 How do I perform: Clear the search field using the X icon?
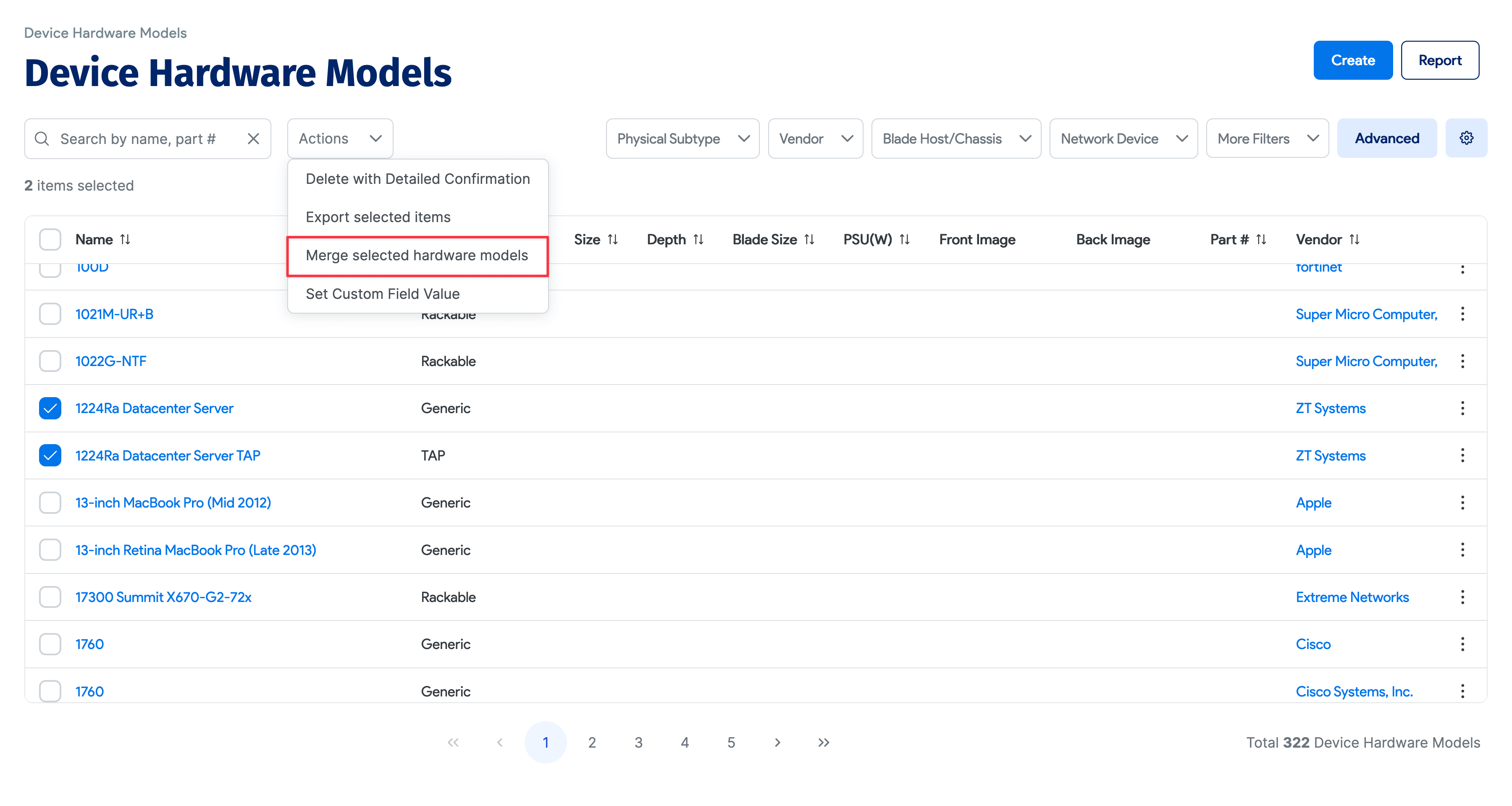(x=253, y=139)
